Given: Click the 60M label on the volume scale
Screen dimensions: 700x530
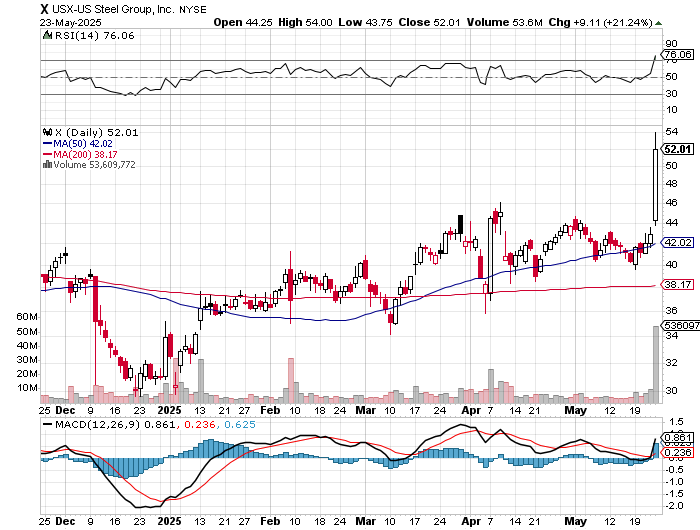Looking at the screenshot, I should [x=27, y=317].
